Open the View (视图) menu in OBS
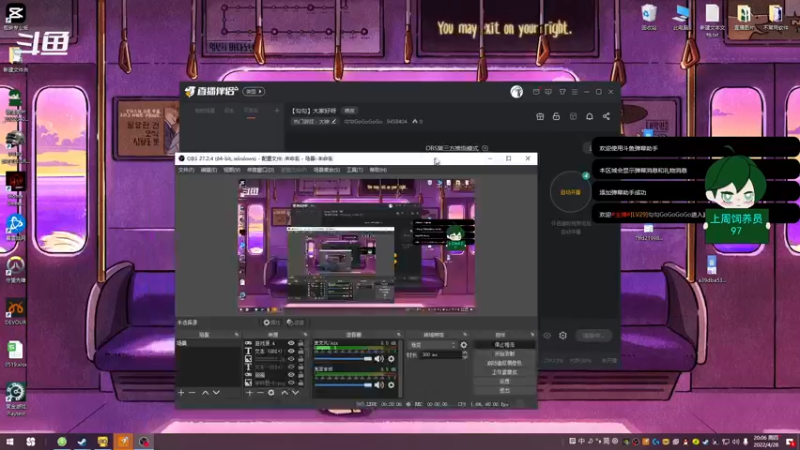The height and width of the screenshot is (450, 800). (x=231, y=170)
